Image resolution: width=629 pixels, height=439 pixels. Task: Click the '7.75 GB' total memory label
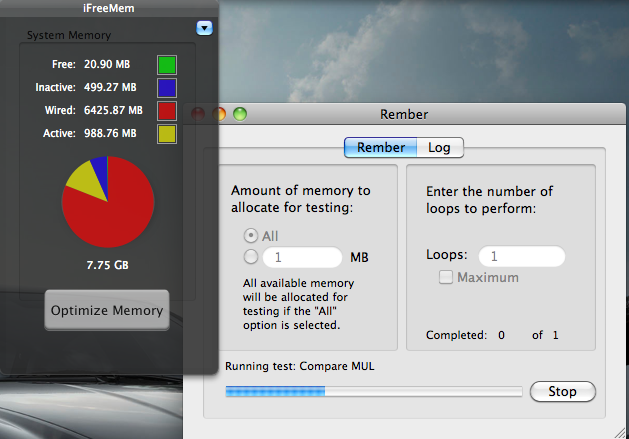108,265
